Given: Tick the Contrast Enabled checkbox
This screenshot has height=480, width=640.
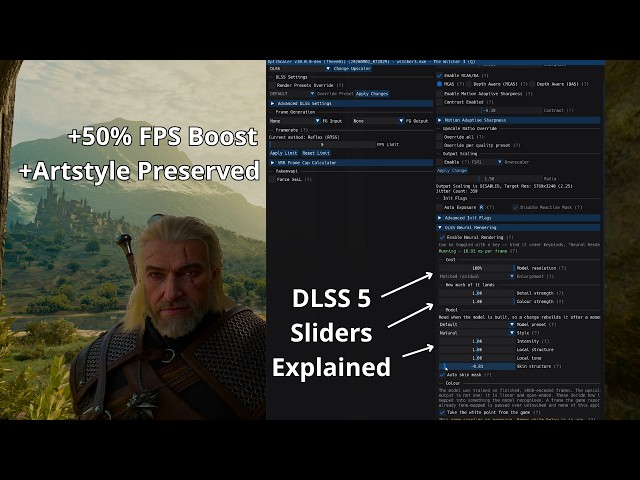Looking at the screenshot, I should 439,102.
